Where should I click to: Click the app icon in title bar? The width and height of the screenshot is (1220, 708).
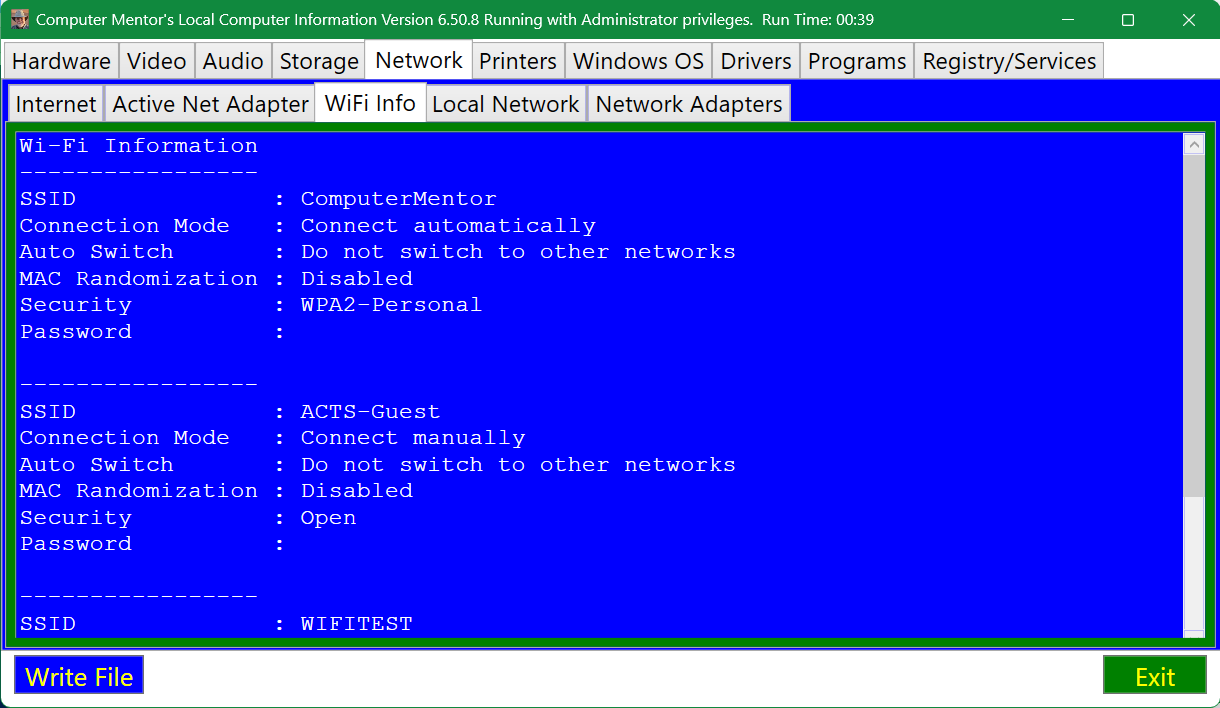[20, 19]
